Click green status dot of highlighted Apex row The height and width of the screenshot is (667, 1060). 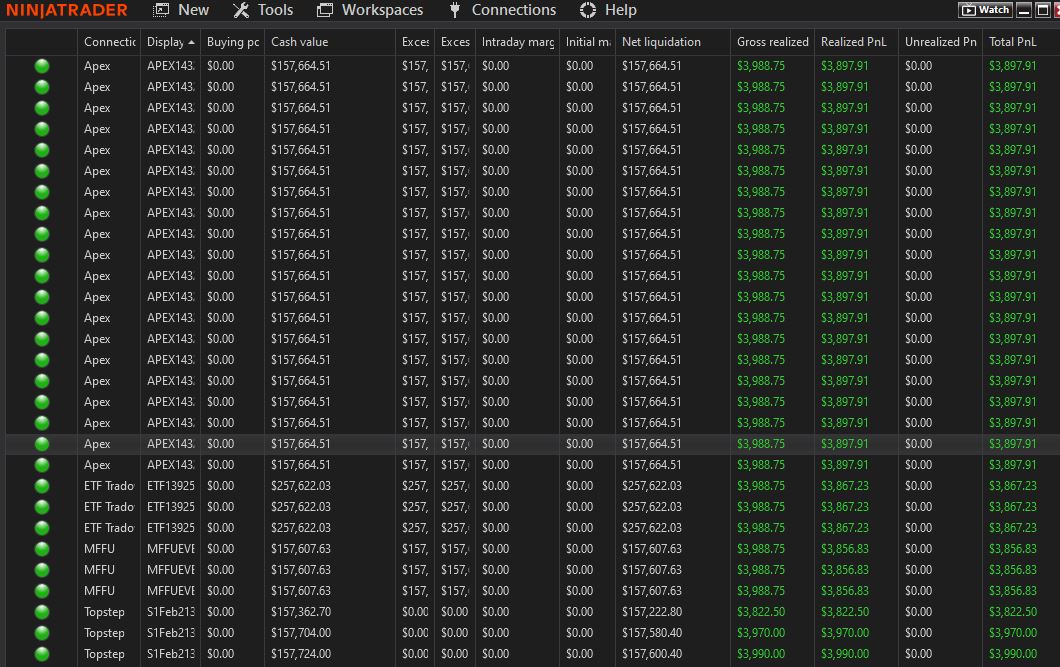[42, 444]
